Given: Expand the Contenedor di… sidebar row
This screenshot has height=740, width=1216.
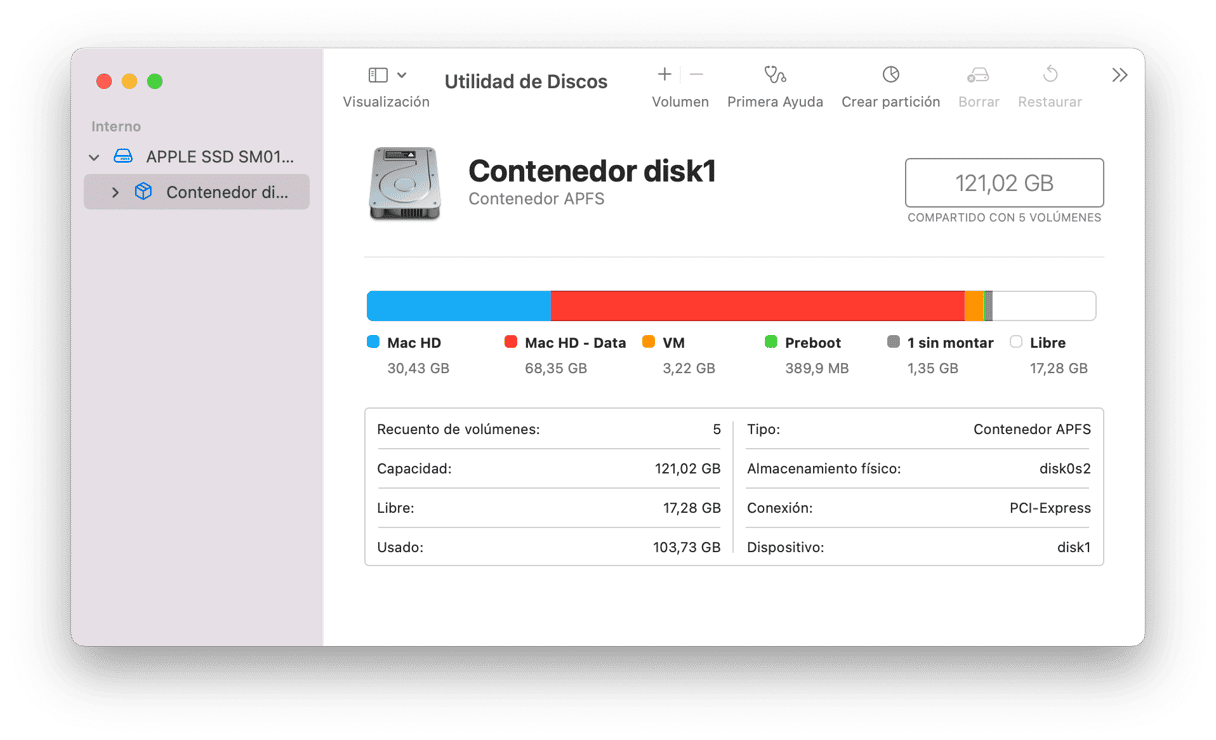Looking at the screenshot, I should 115,192.
